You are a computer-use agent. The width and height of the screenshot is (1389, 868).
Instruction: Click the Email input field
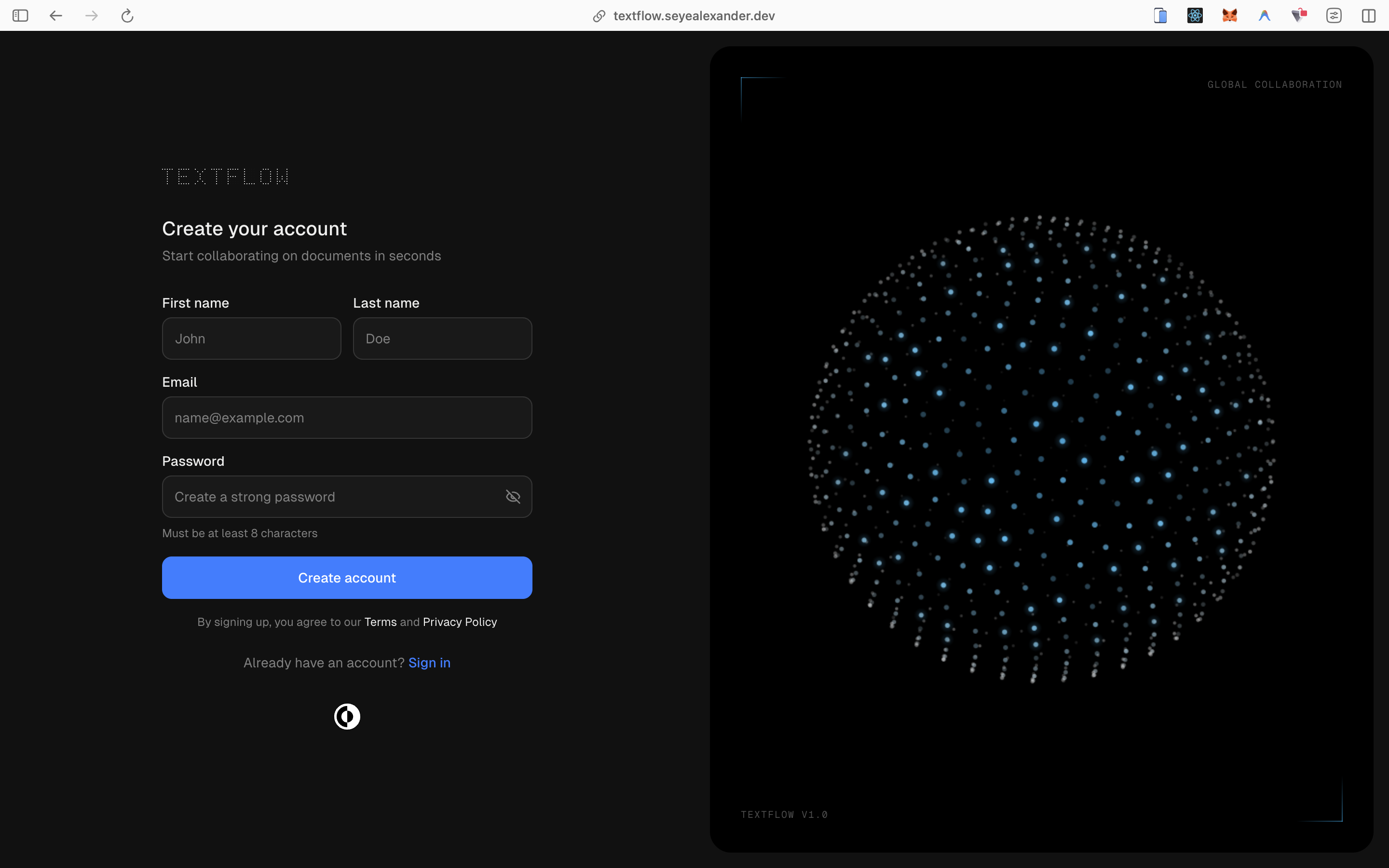tap(347, 417)
